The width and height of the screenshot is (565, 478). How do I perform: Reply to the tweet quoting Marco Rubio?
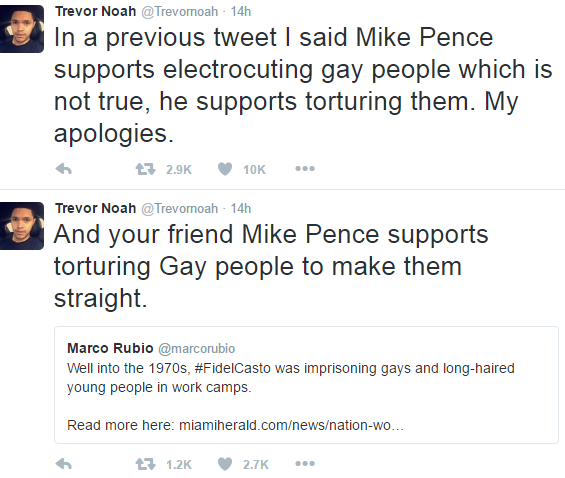64,464
